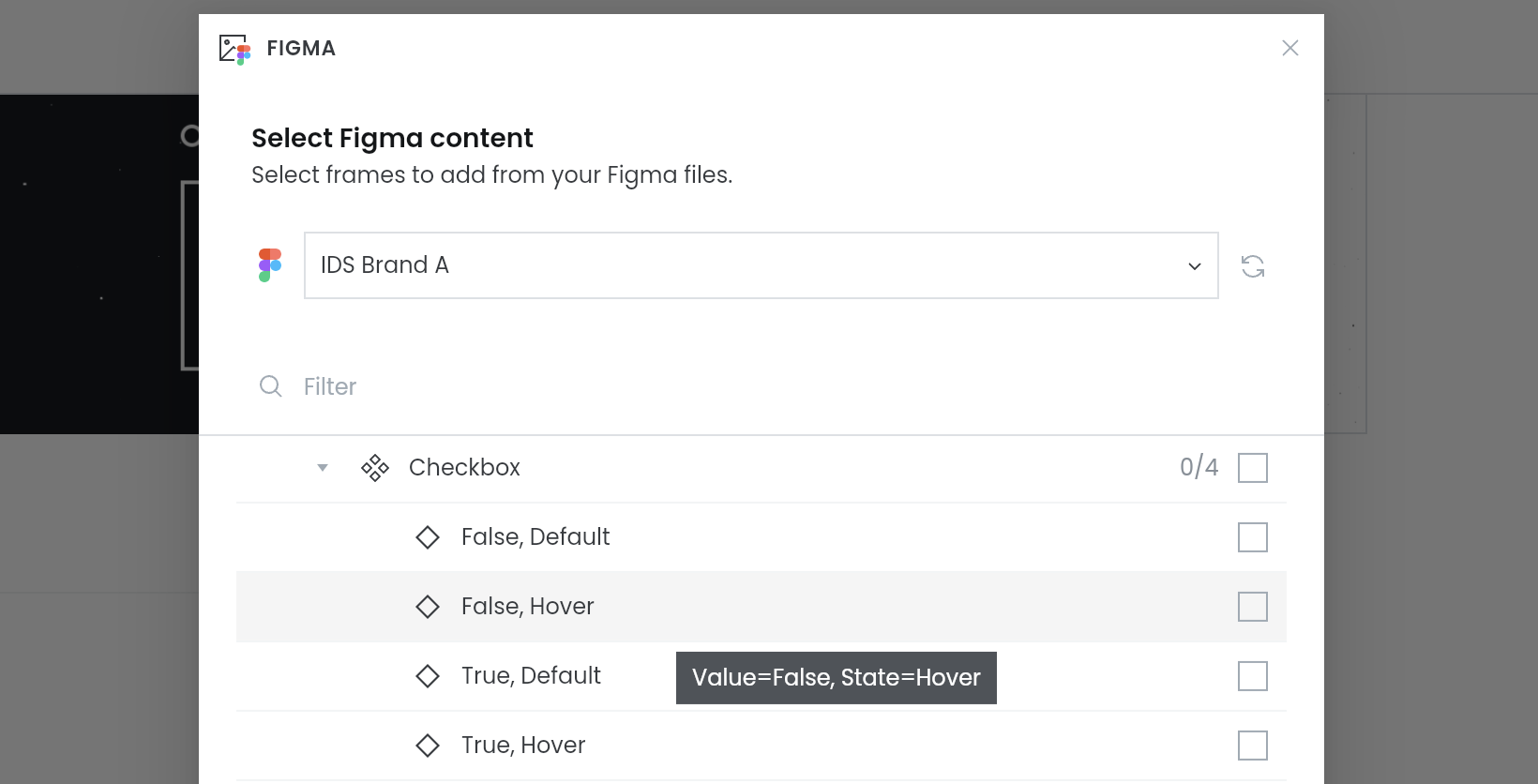
Task: Select the True, Hover row
Action: tap(761, 746)
